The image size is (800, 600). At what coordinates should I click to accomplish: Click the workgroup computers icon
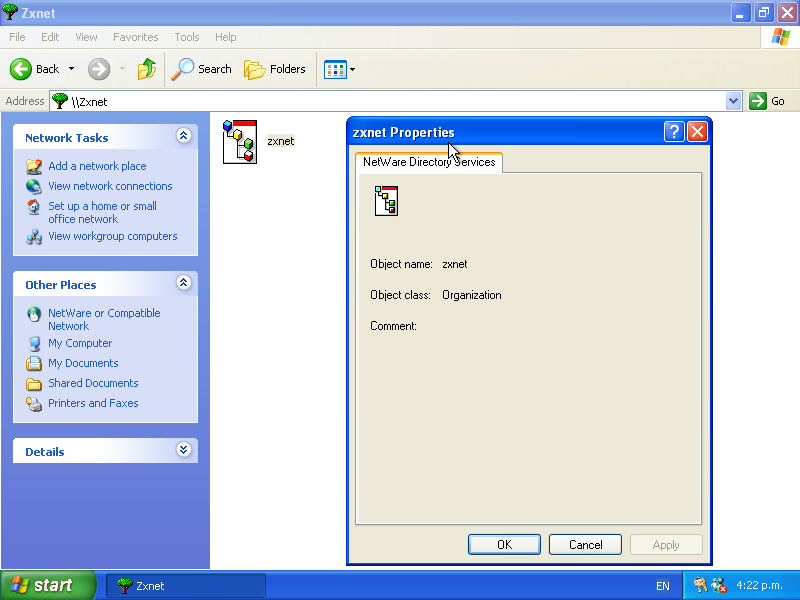[x=34, y=237]
